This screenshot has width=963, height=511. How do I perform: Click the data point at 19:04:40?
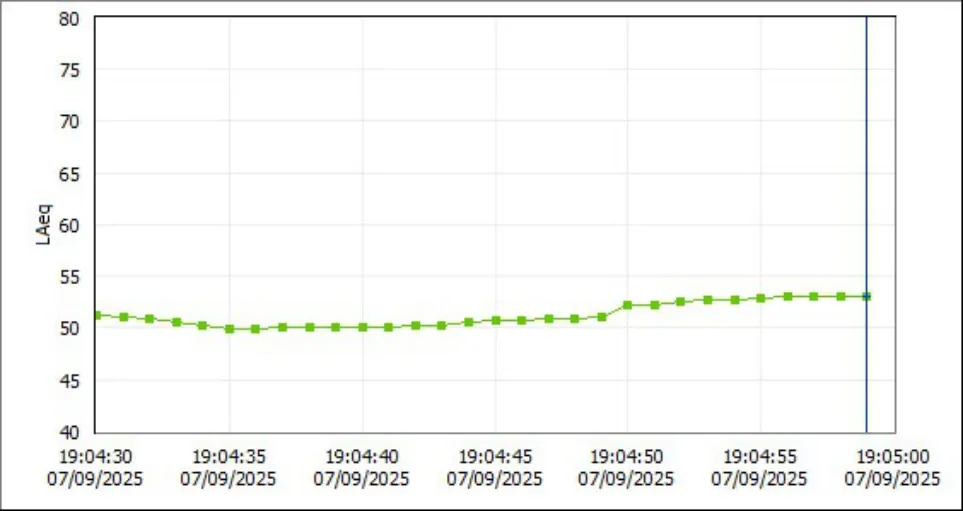click(x=362, y=327)
